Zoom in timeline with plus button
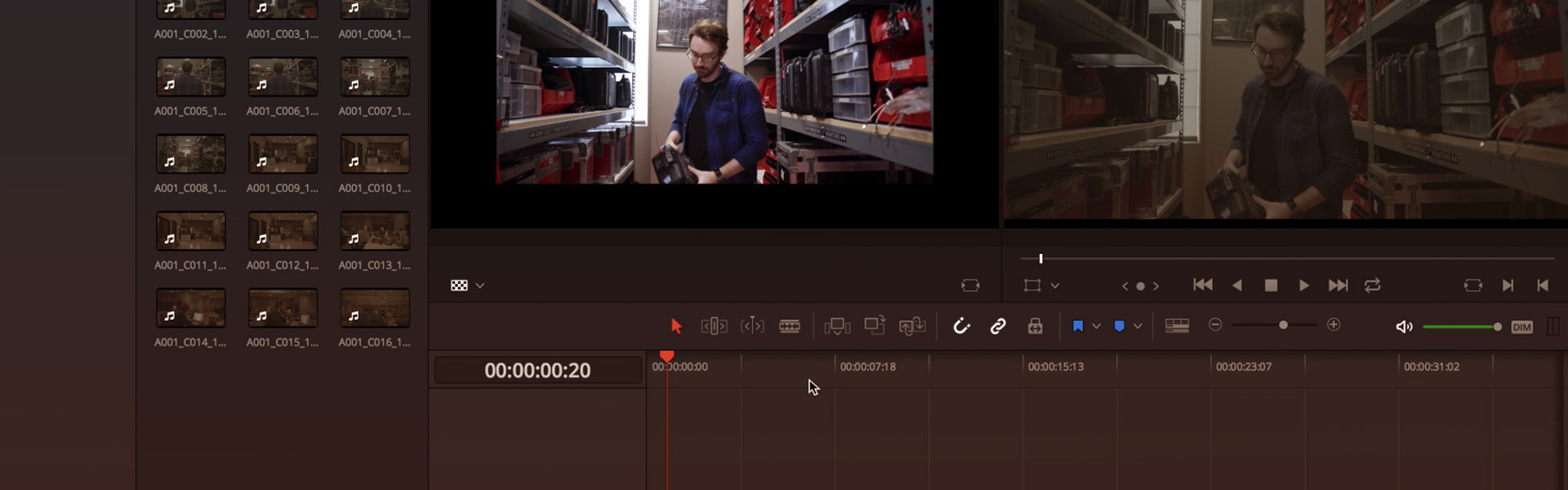Screen dimensions: 1568x490 click(1334, 325)
